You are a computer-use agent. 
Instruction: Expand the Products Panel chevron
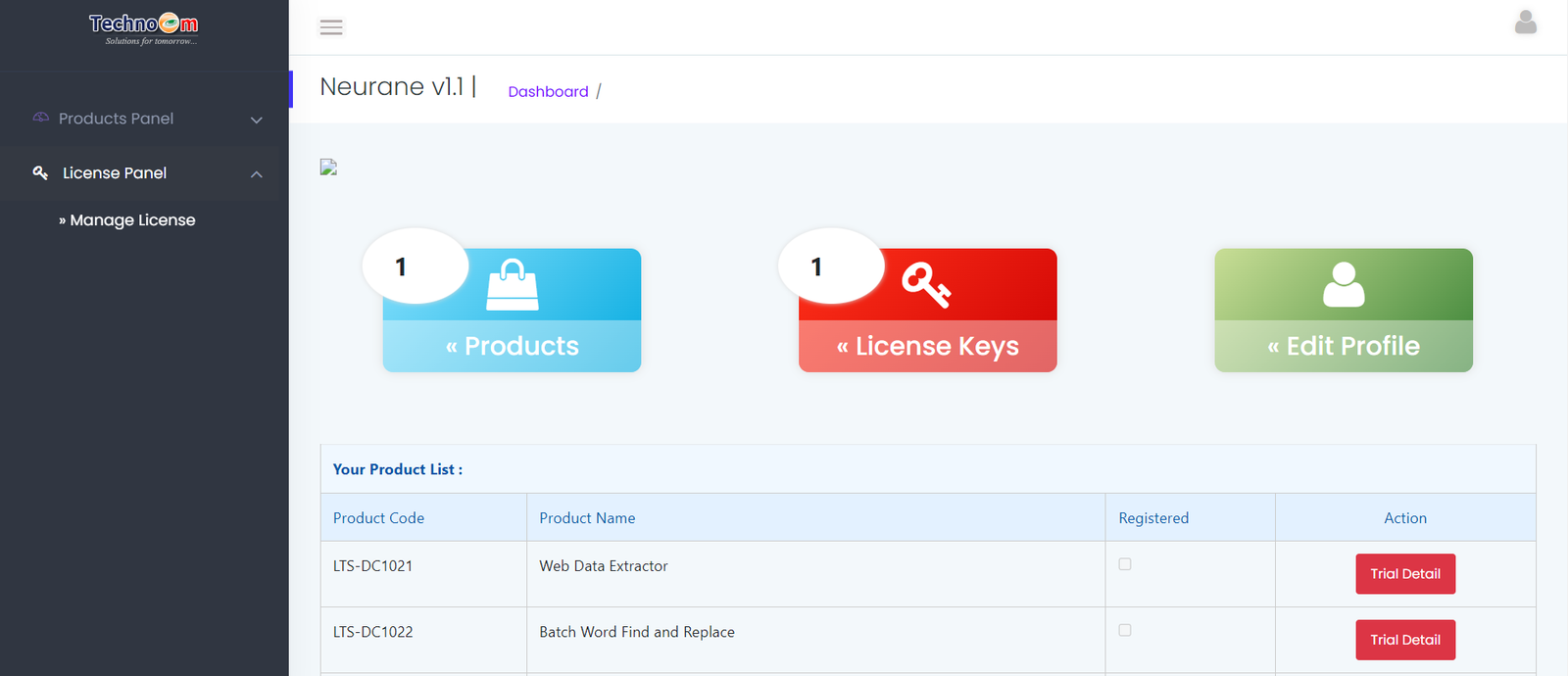point(257,120)
